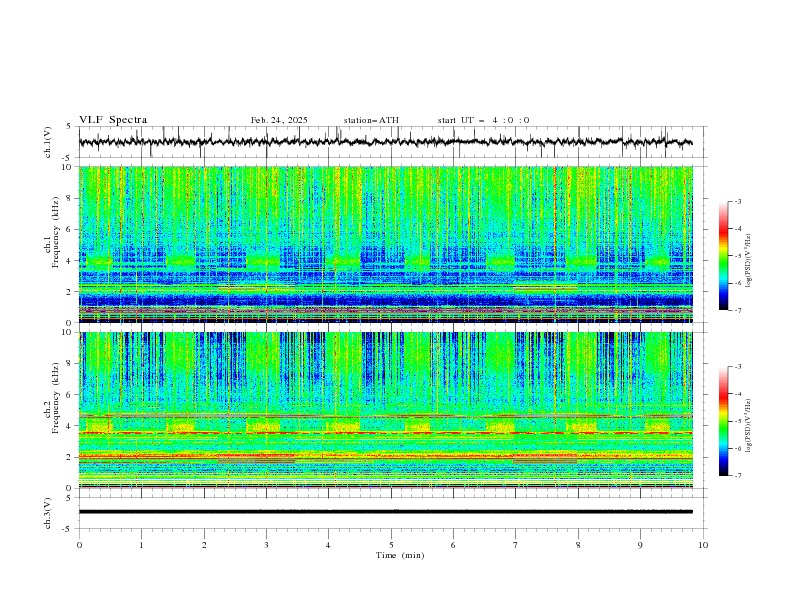Click the upper color bar's log(PSD)(V²/Hz) label
Image resolution: width=792 pixels, height=612 pixels.
(x=749, y=261)
